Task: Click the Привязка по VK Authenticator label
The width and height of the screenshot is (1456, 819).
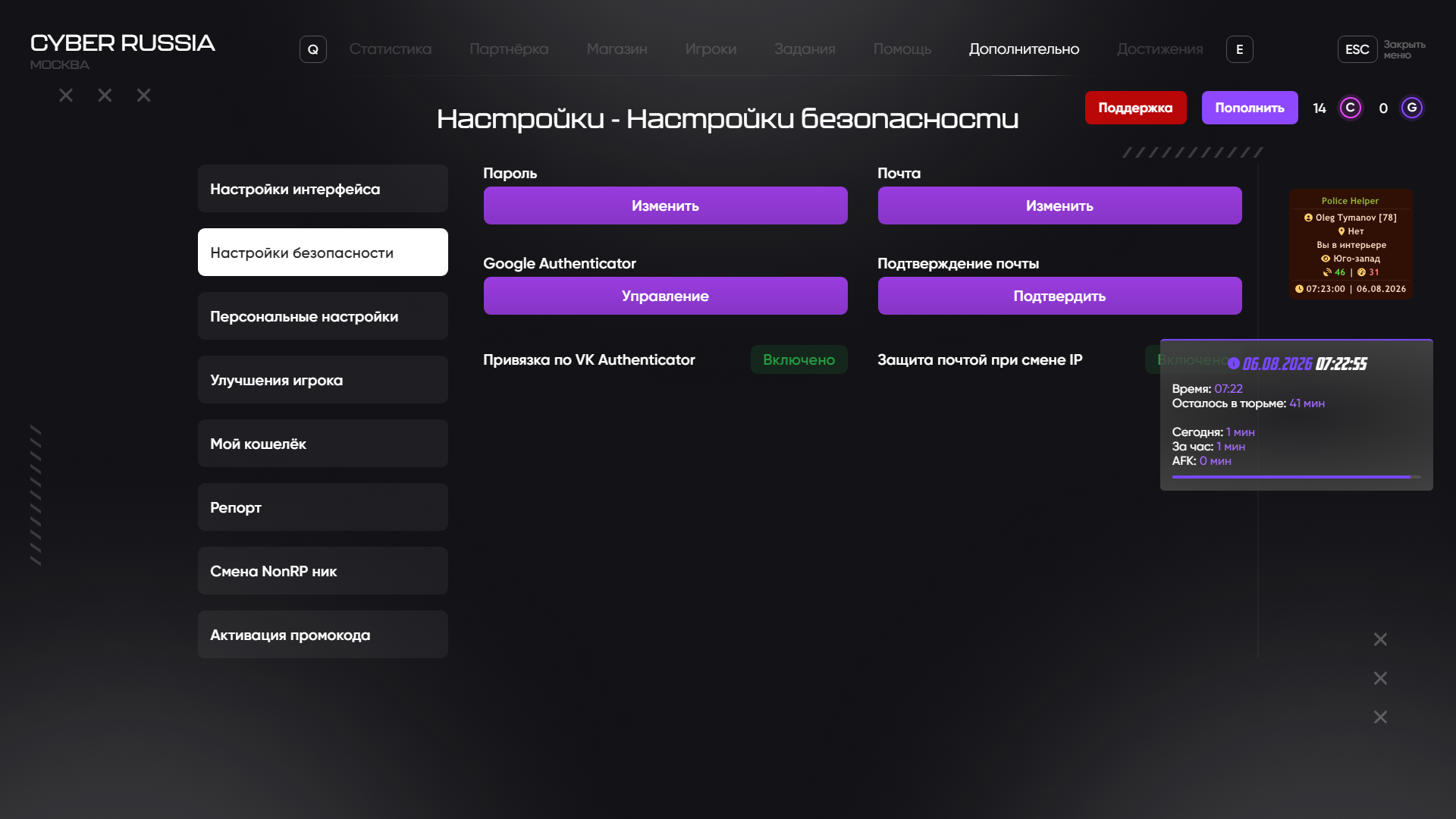Action: pos(589,359)
